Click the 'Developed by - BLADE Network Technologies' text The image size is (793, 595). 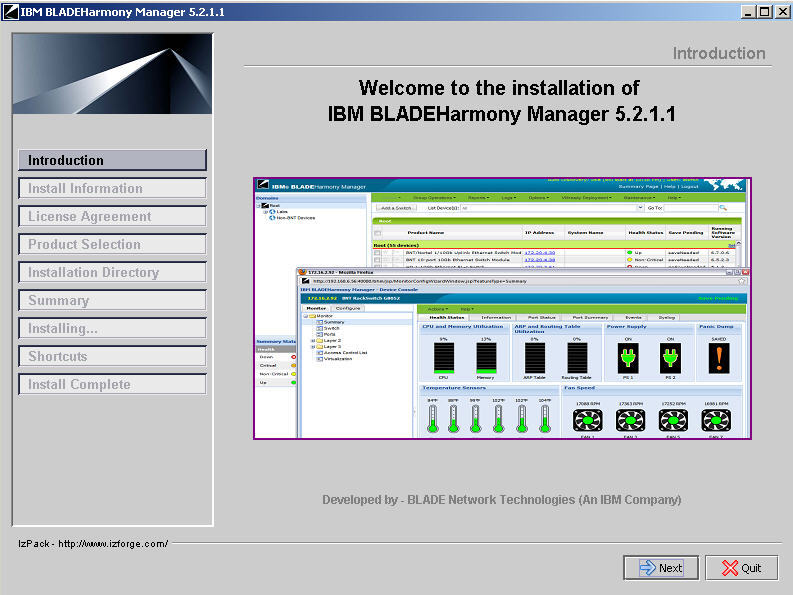pyautogui.click(x=502, y=500)
